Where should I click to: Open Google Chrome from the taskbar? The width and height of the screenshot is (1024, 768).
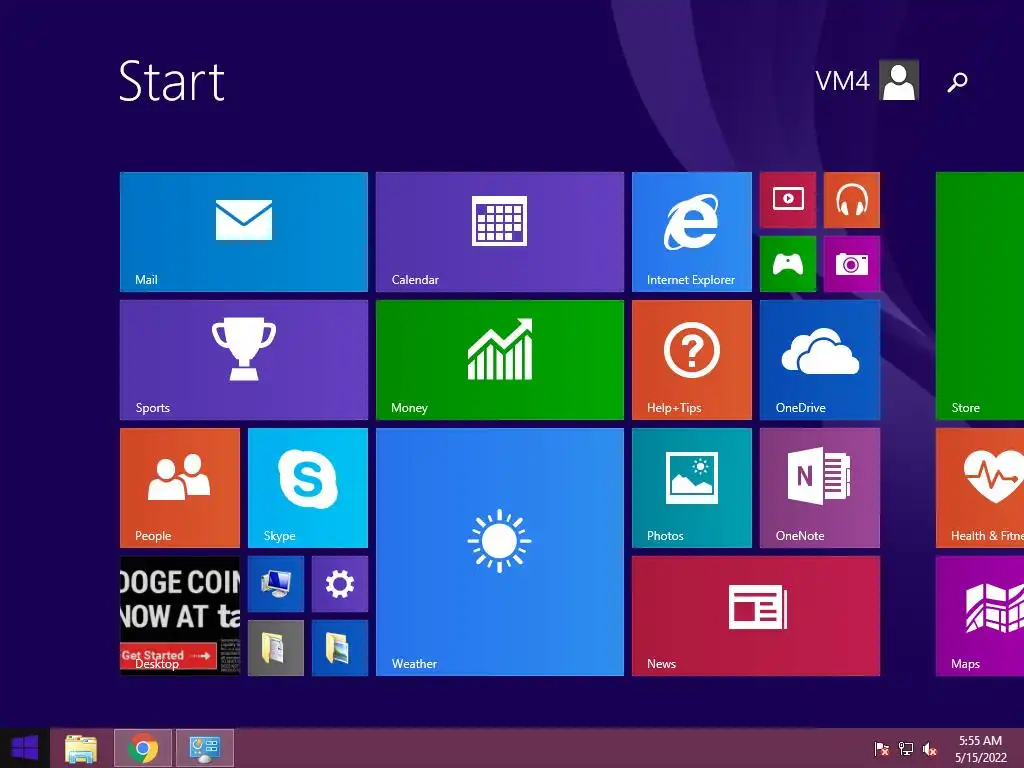pos(143,748)
